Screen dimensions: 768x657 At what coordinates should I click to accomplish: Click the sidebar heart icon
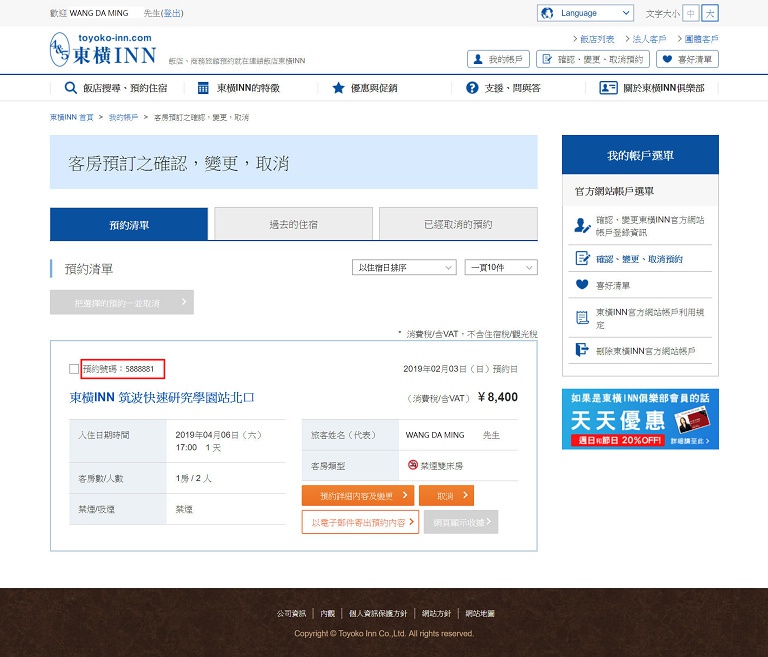tap(582, 284)
